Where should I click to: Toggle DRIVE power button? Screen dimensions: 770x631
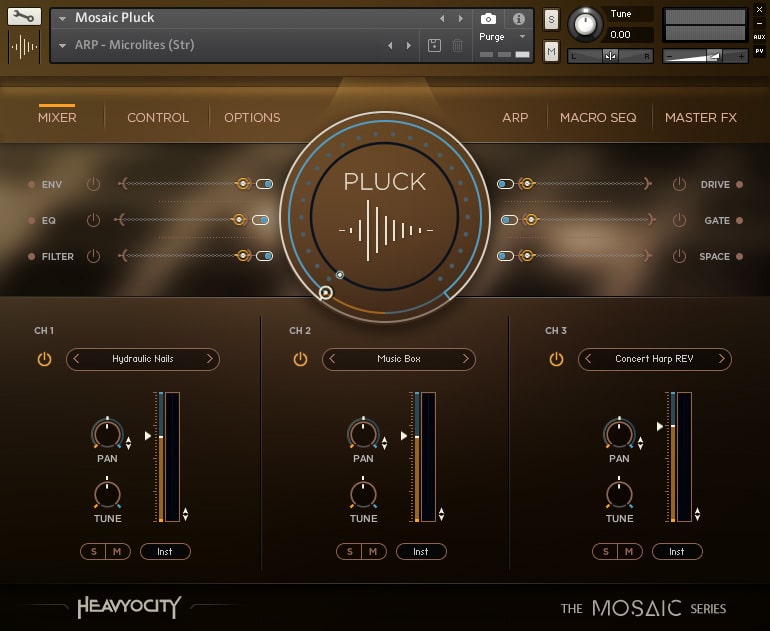(x=679, y=184)
